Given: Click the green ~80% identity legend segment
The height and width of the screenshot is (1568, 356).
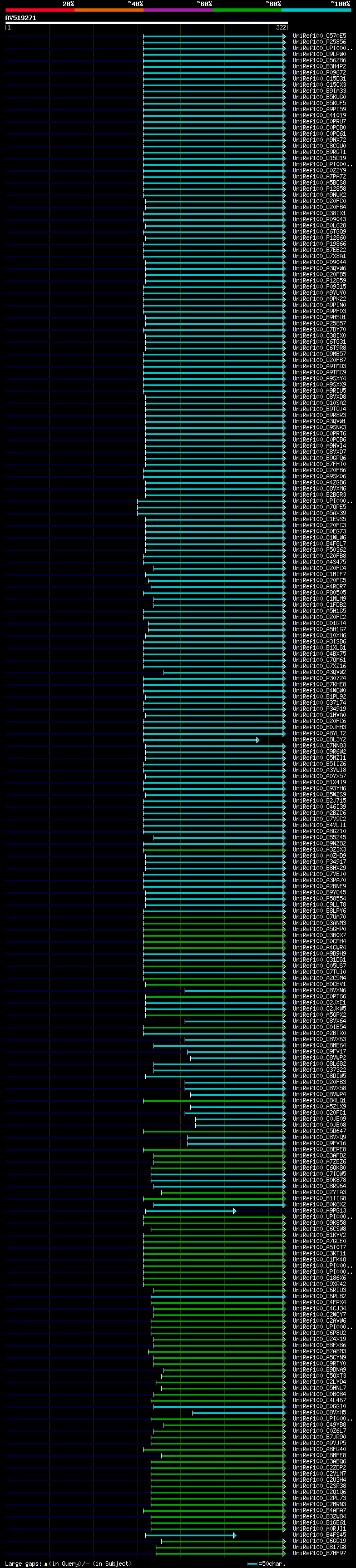Looking at the screenshot, I should click(247, 10).
